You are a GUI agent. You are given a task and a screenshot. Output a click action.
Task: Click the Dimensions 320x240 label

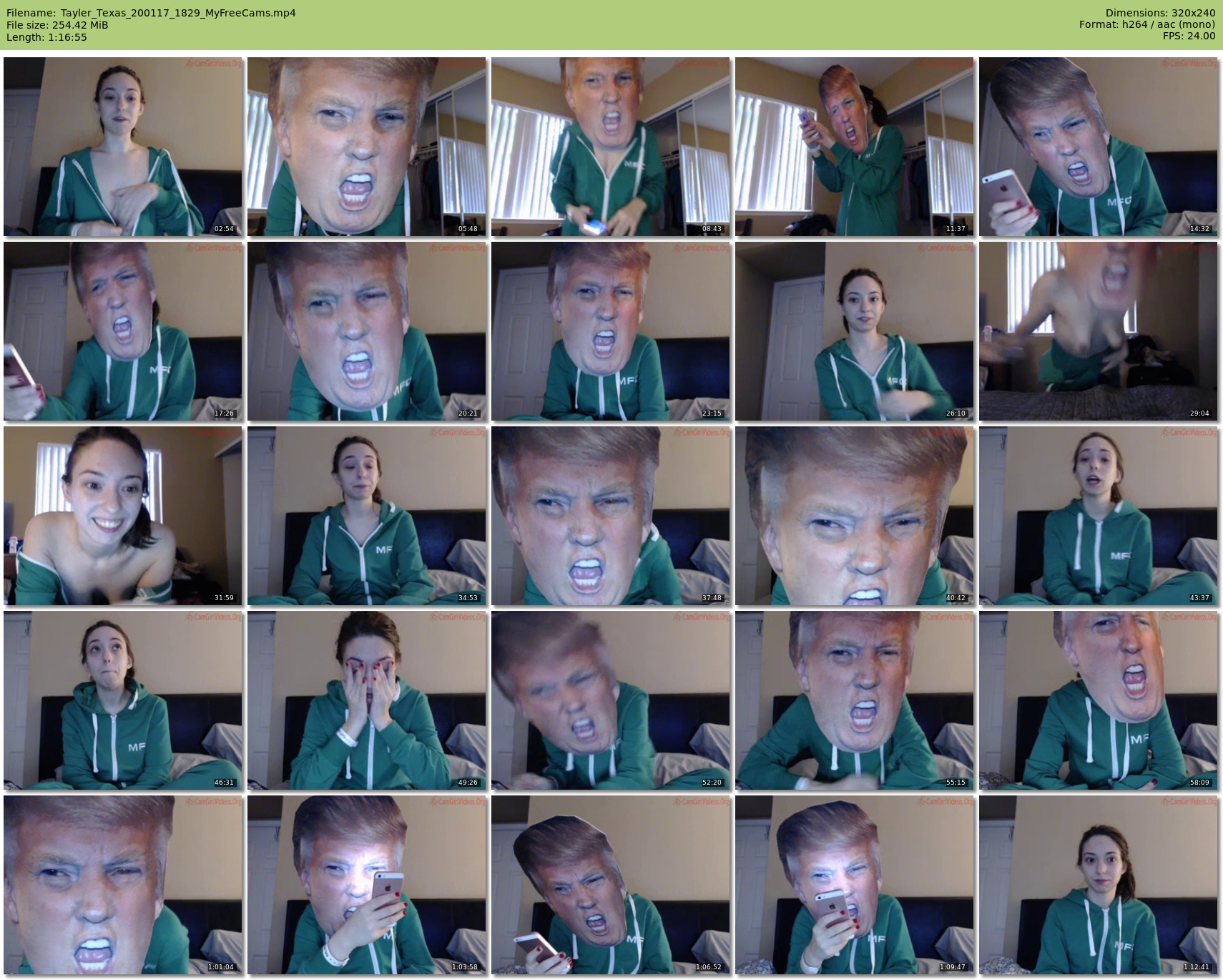pos(1160,13)
